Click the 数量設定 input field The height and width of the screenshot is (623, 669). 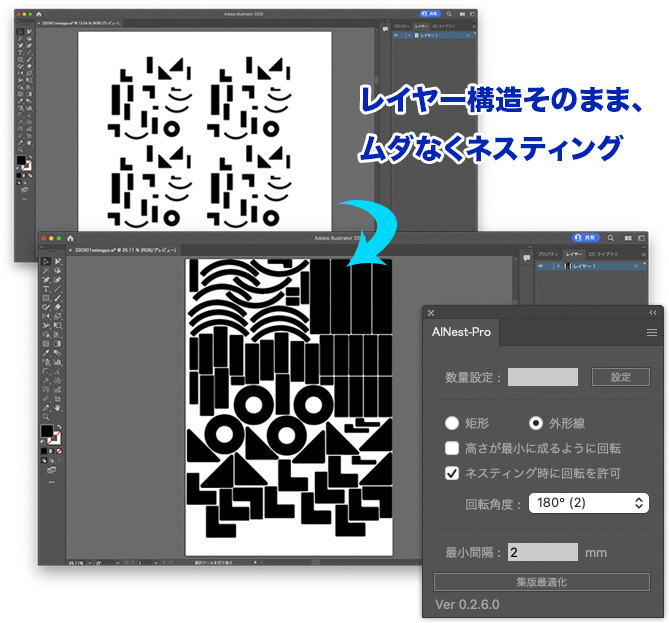tap(543, 377)
